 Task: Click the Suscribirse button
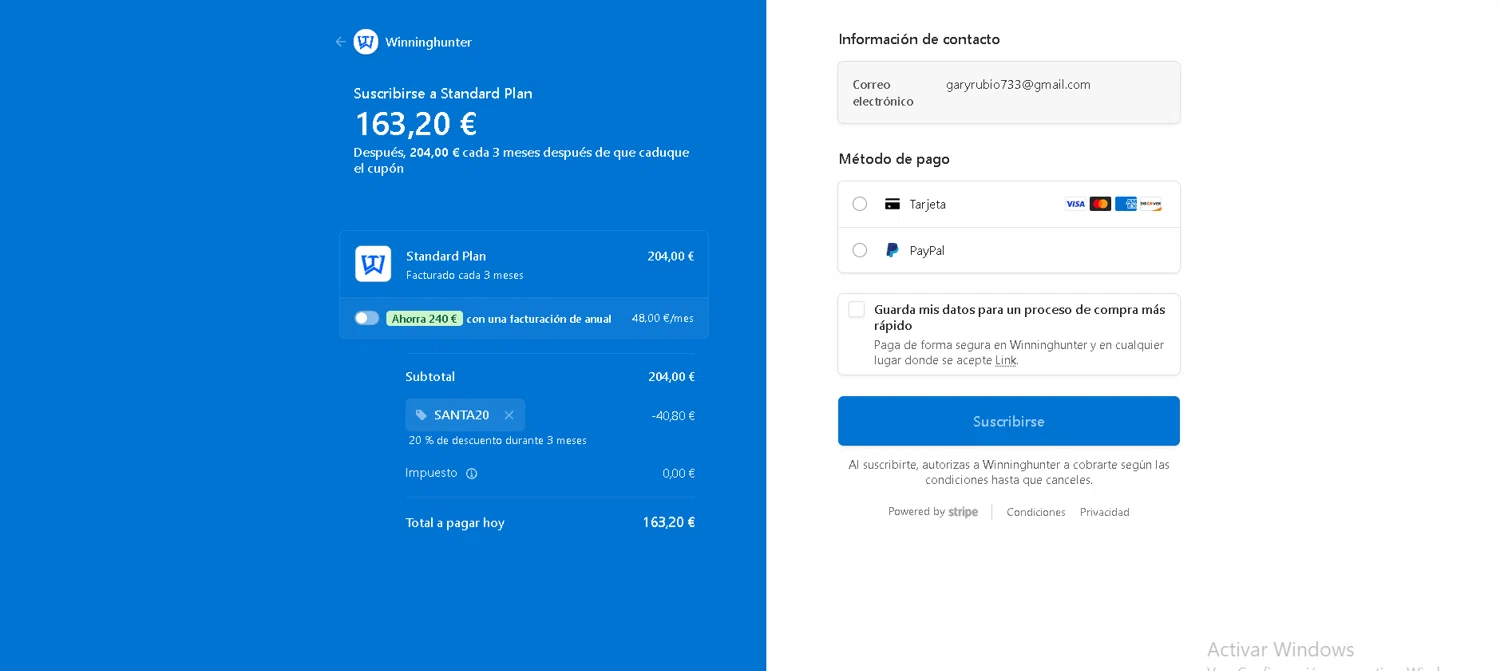click(1009, 421)
